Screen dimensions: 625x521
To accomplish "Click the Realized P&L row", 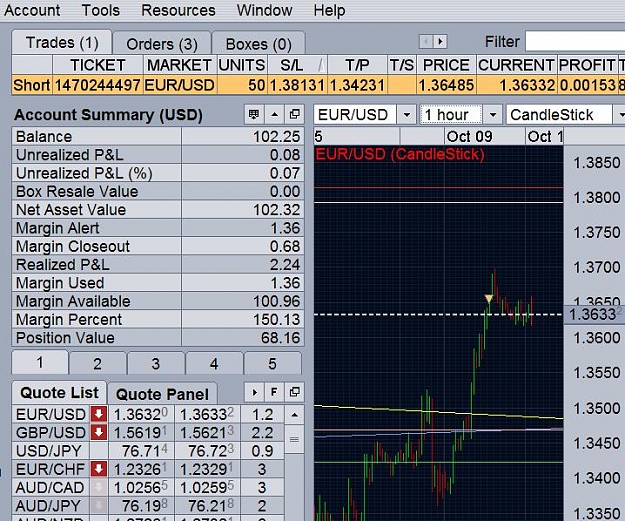I will 158,264.
